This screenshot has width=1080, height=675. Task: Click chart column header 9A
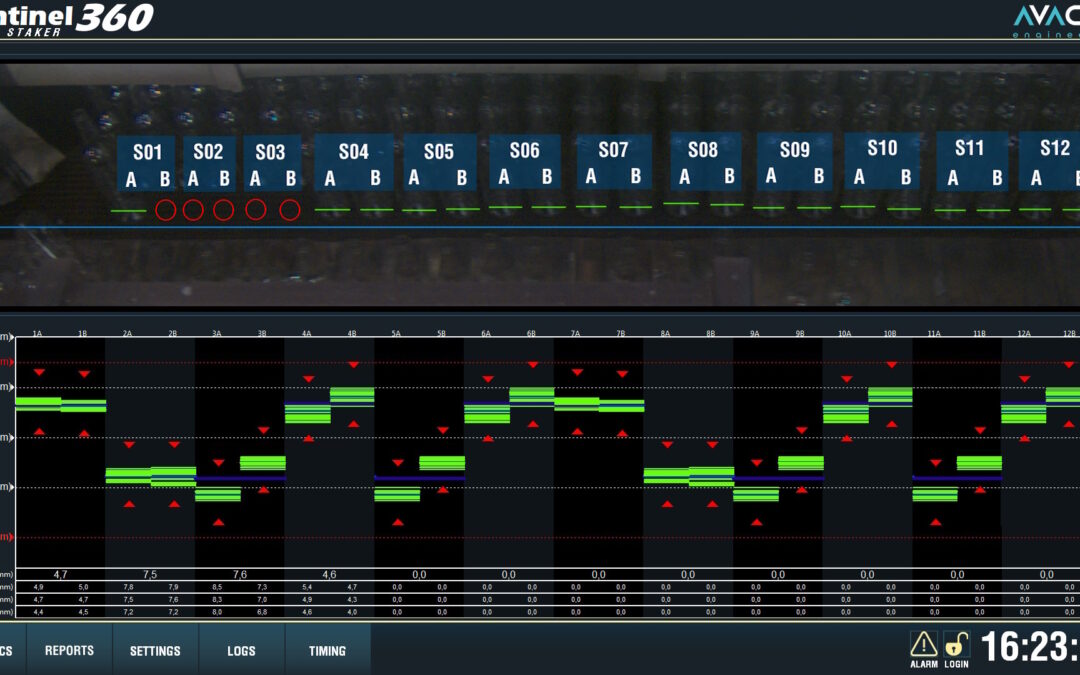[755, 333]
